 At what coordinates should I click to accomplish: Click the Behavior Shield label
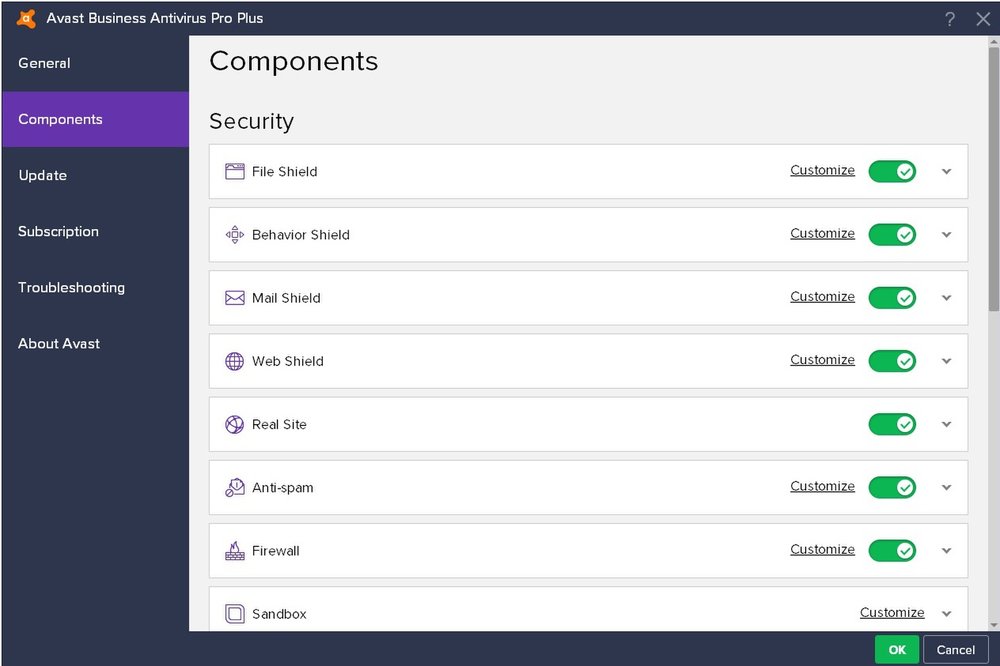click(300, 234)
